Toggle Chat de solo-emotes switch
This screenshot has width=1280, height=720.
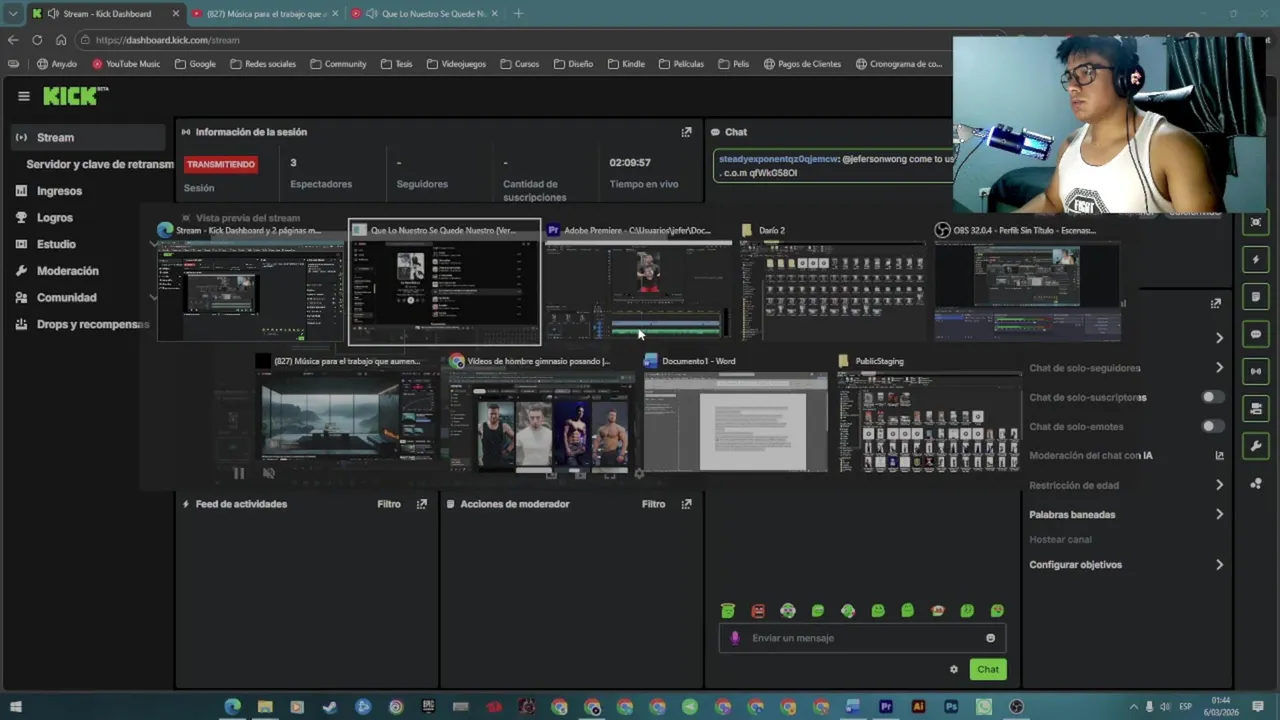(x=1212, y=426)
